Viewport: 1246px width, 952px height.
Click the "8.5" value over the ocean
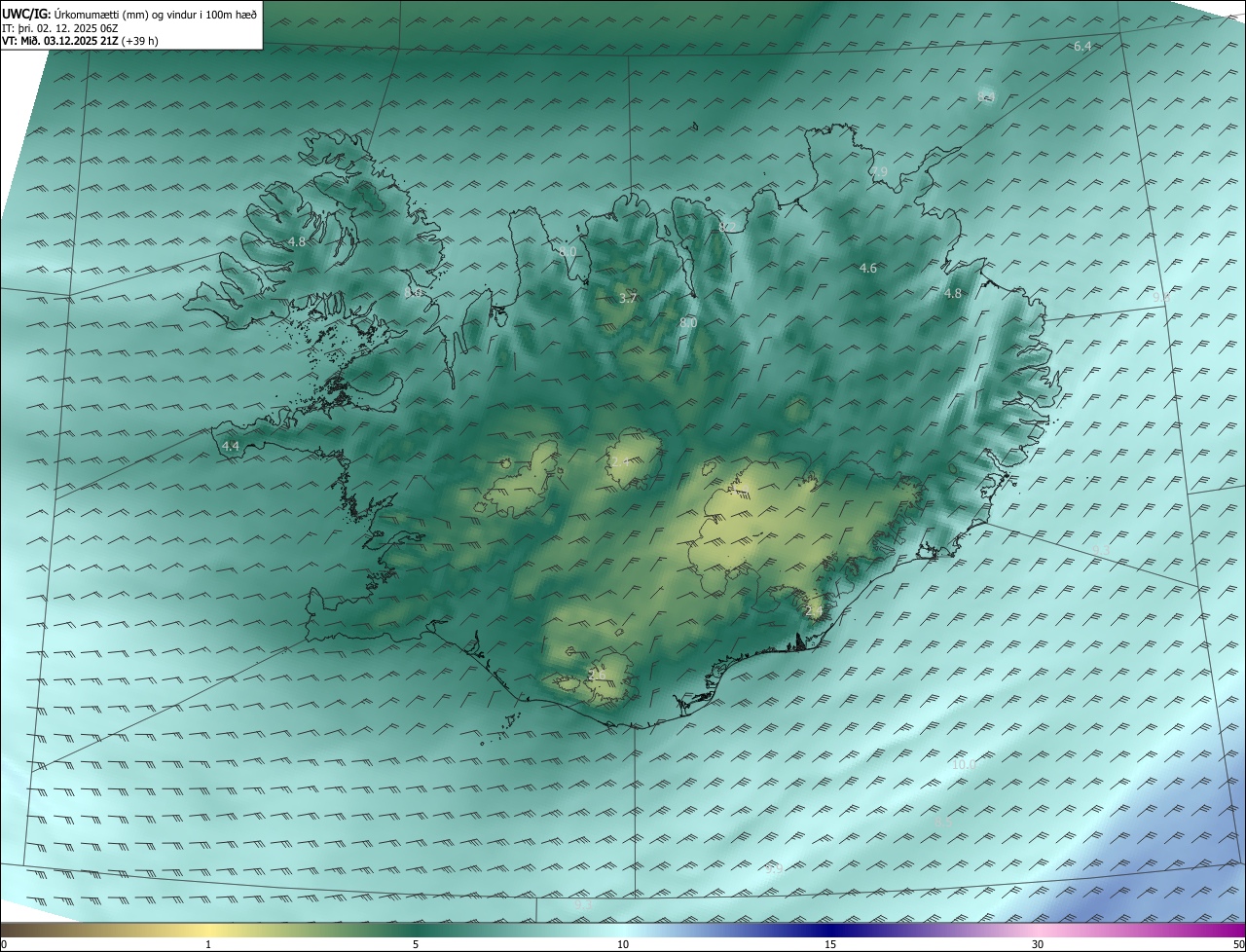click(943, 823)
